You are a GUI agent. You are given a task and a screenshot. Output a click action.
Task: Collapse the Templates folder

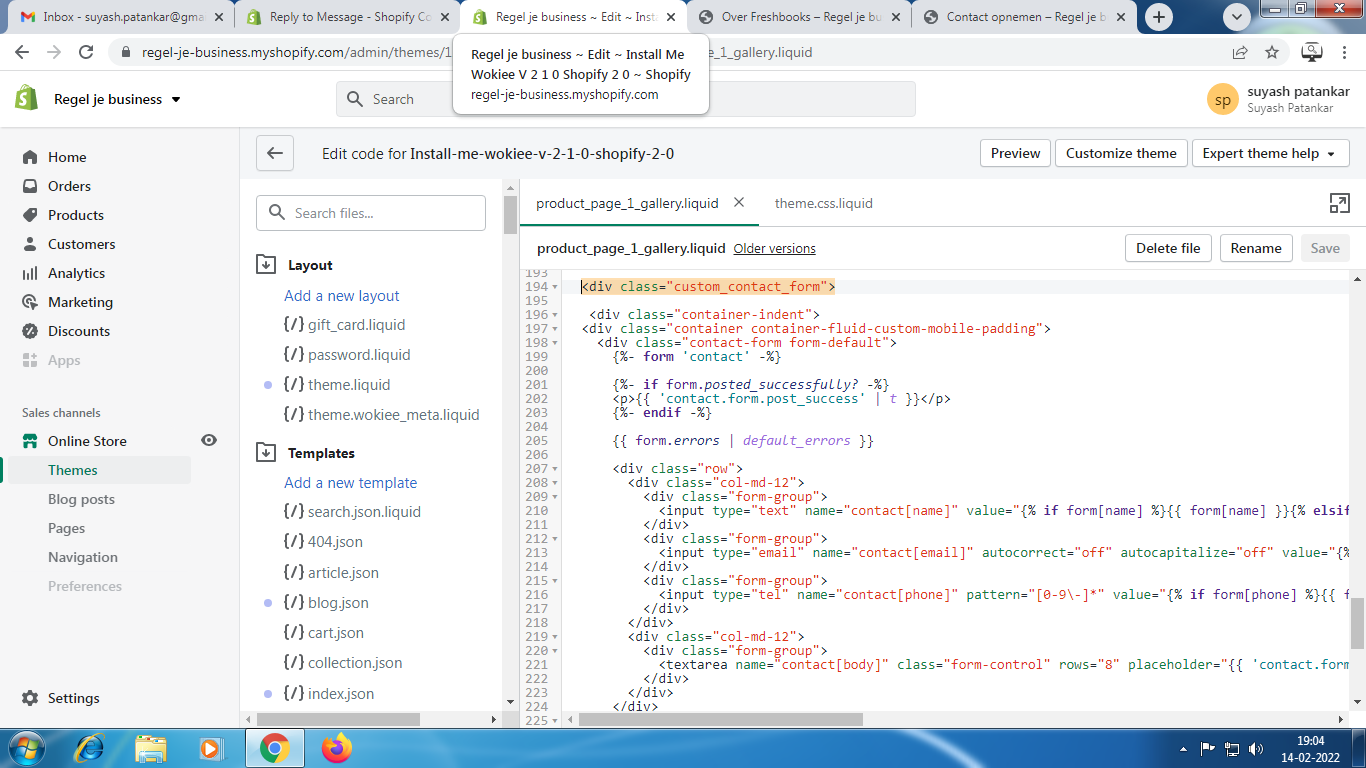[x=266, y=453]
